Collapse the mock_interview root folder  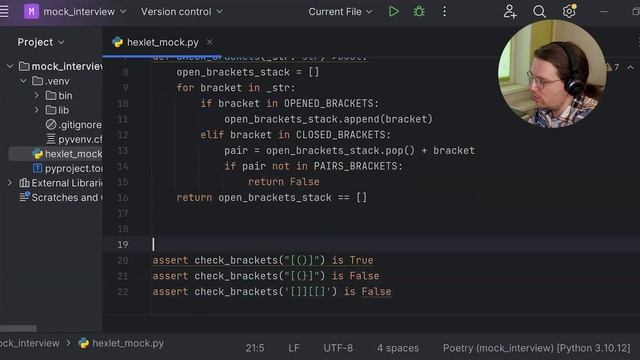pyautogui.click(x=10, y=66)
